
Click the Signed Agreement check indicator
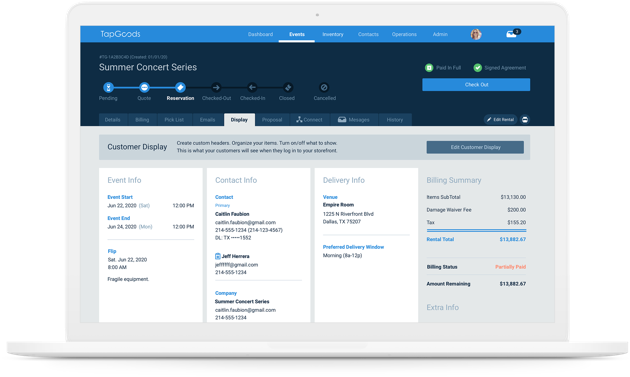499,68
